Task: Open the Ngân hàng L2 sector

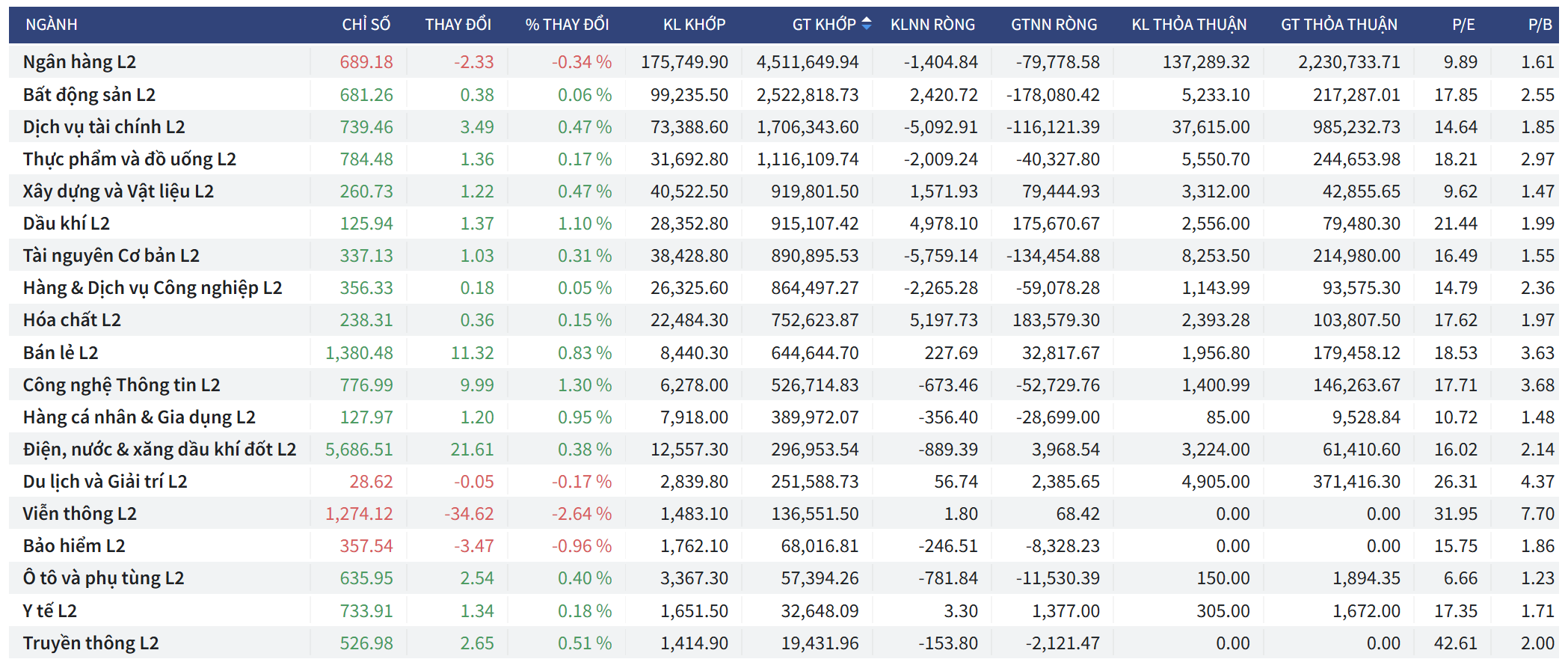Action: [x=79, y=62]
